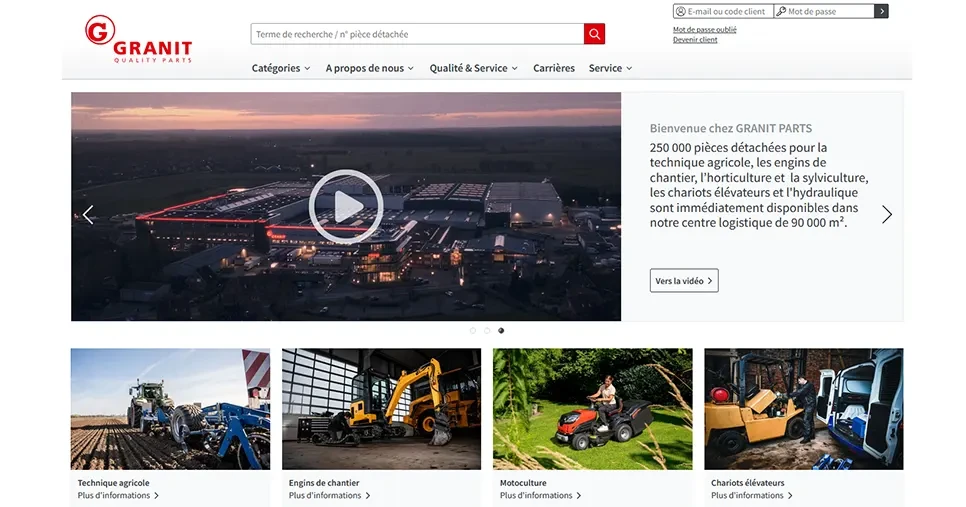Submit login with the arrow button
This screenshot has height=507, width=966.
[881, 11]
